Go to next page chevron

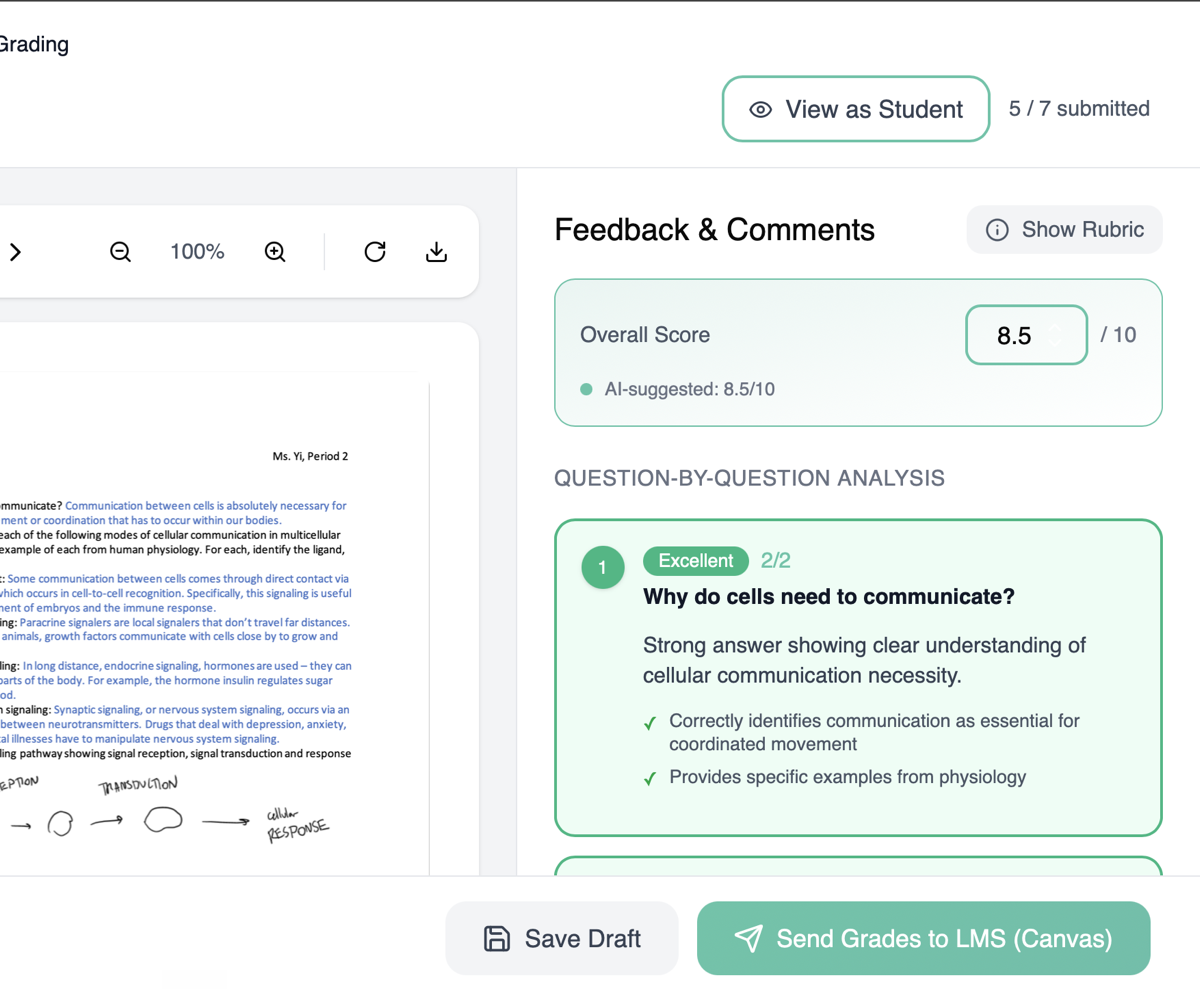click(16, 252)
